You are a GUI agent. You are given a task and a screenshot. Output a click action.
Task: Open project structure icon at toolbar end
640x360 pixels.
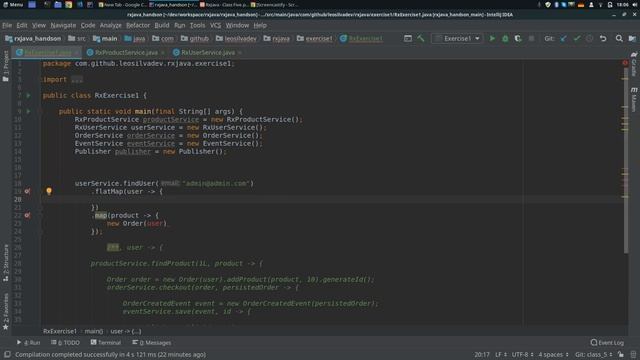(632, 38)
